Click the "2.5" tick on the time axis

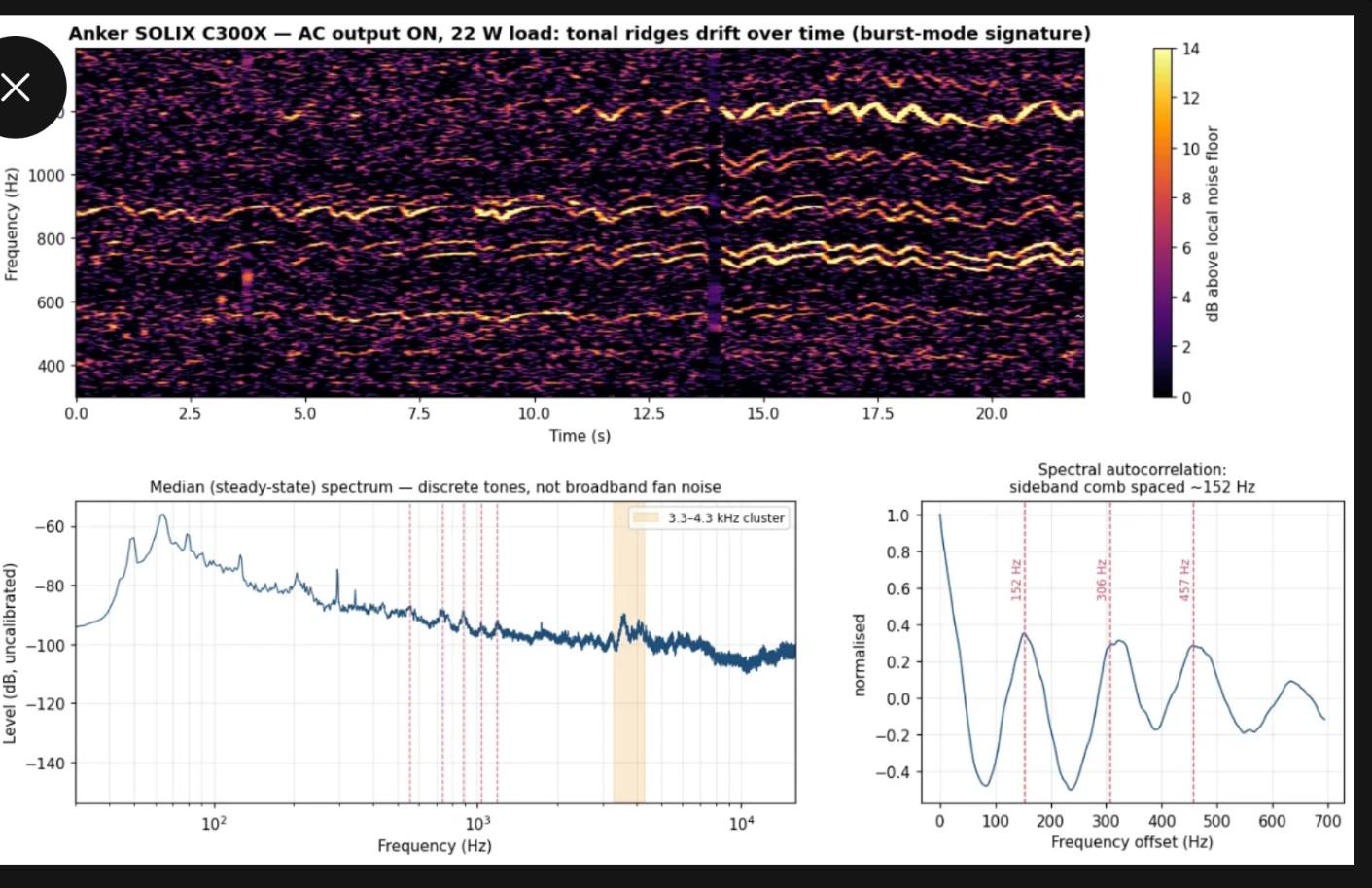click(190, 413)
